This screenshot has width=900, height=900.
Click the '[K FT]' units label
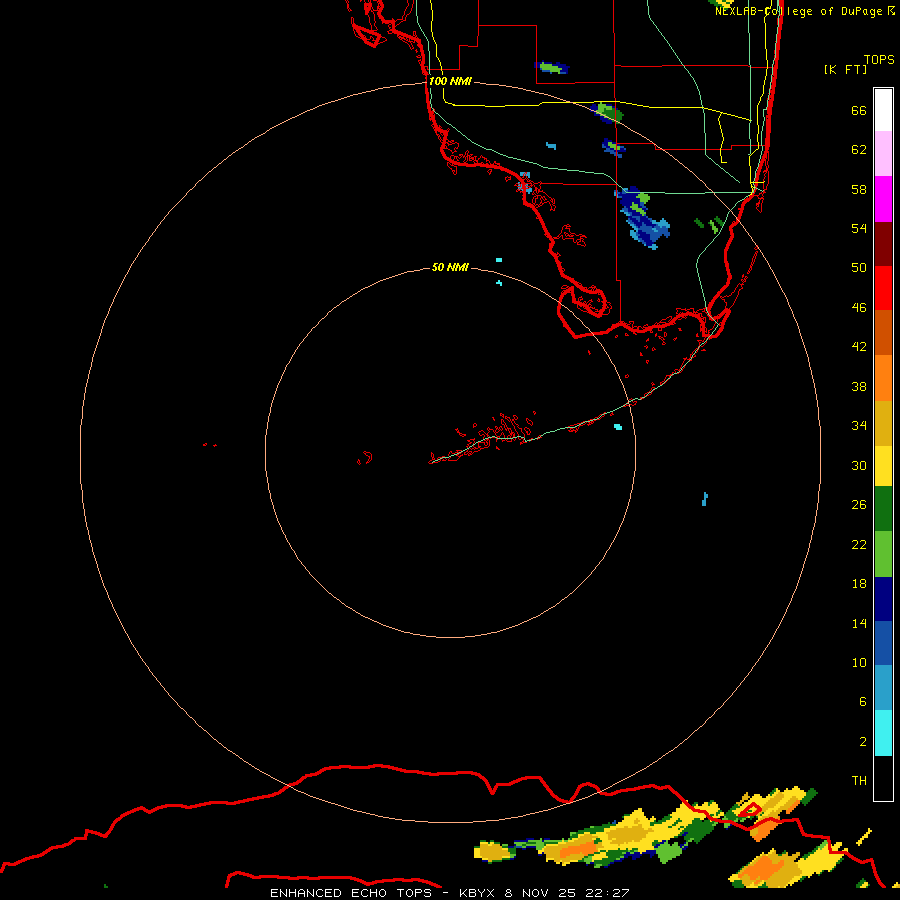[x=845, y=70]
